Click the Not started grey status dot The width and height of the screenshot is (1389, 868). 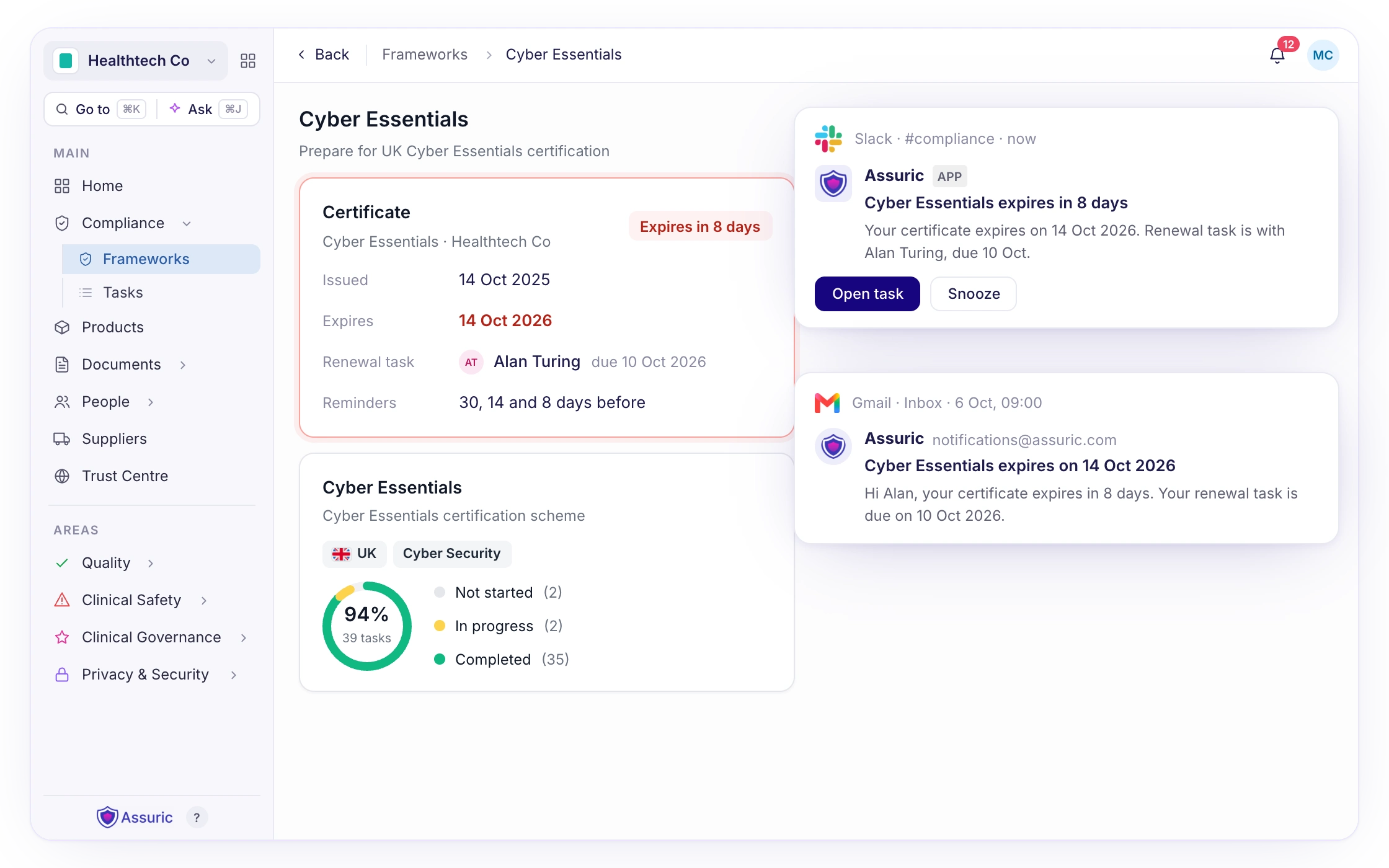[x=440, y=592]
